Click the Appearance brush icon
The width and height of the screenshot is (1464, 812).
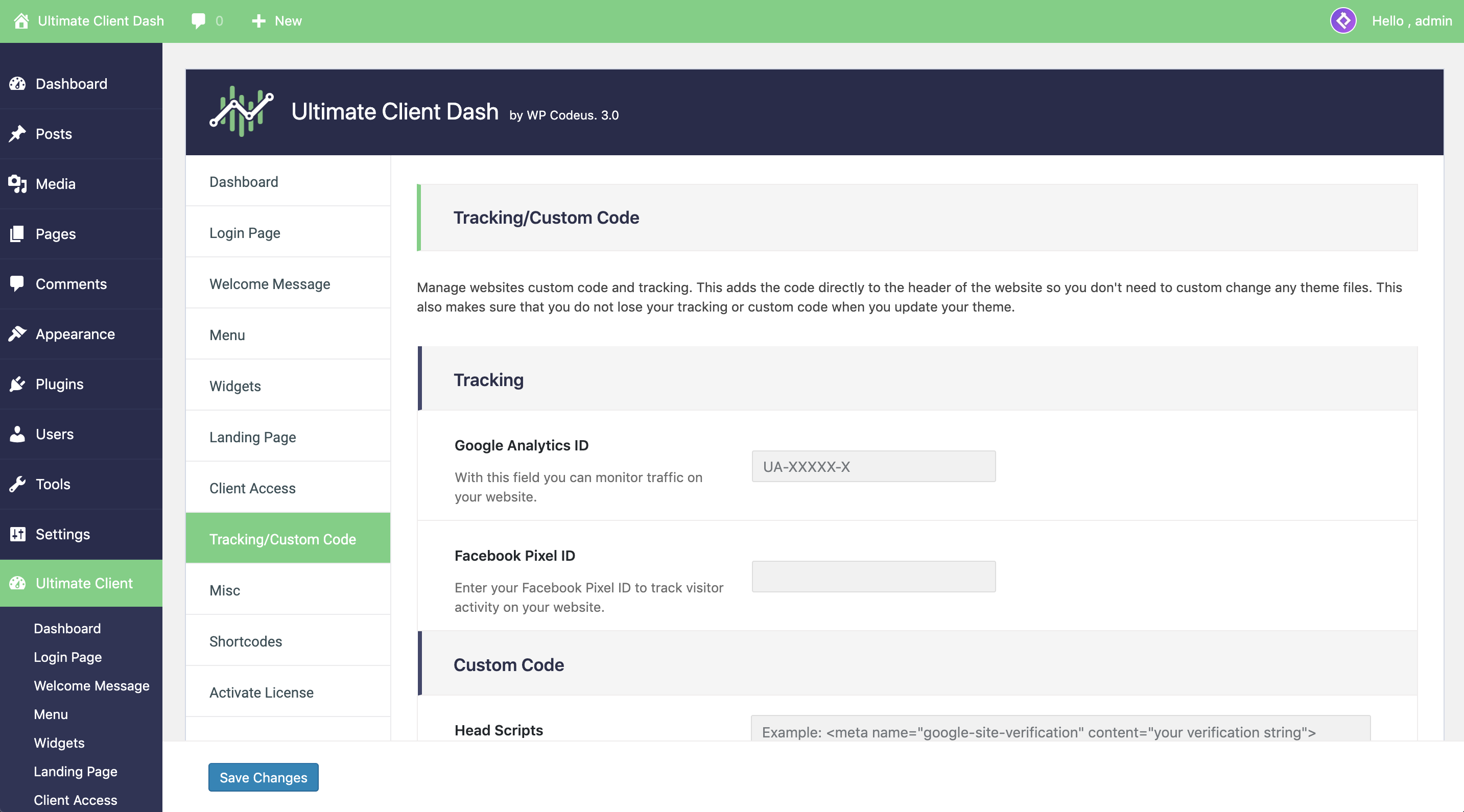pos(17,334)
